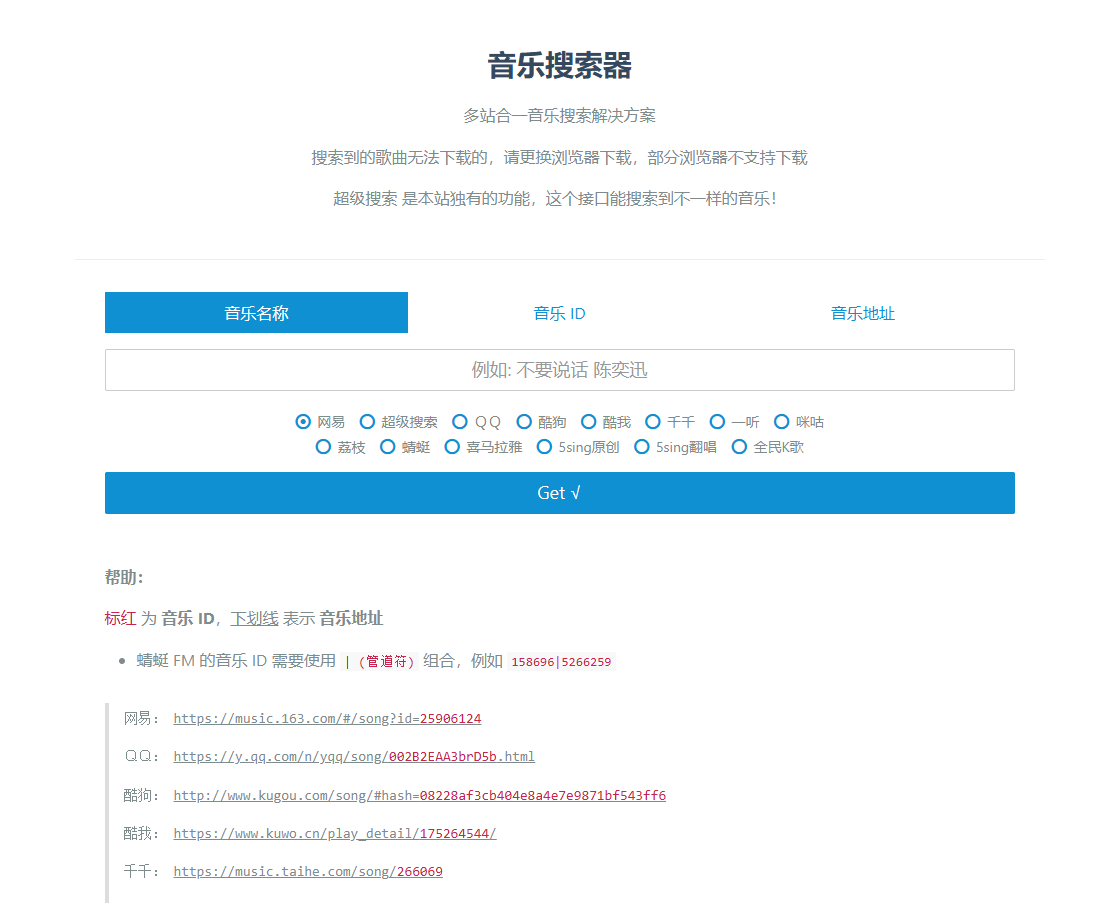
Task: Select the 千千 music source
Action: 653,421
